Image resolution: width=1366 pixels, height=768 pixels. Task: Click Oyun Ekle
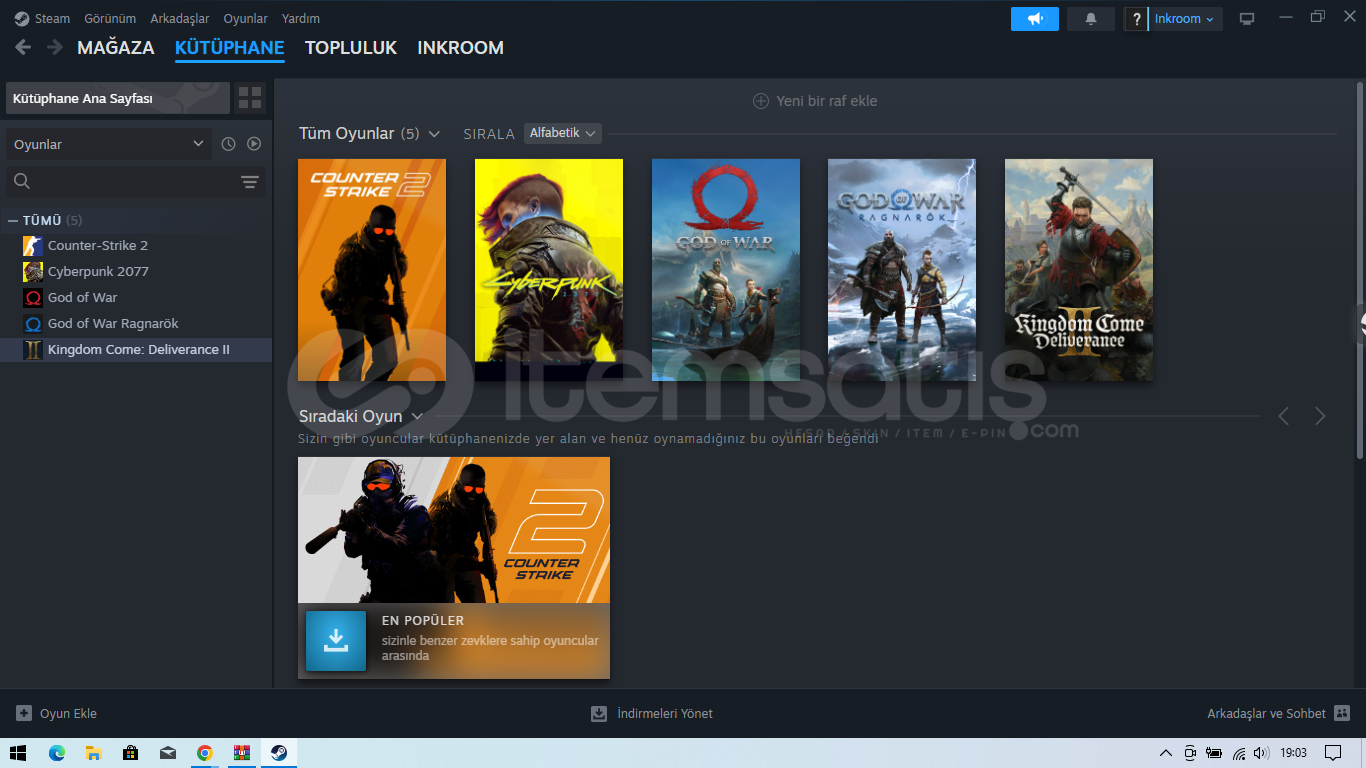57,713
